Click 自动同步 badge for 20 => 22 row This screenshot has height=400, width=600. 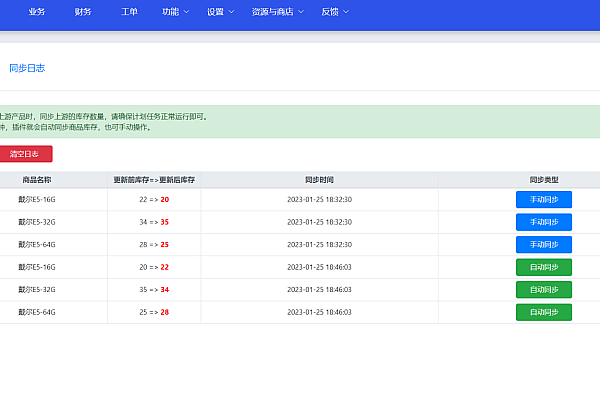tap(544, 267)
